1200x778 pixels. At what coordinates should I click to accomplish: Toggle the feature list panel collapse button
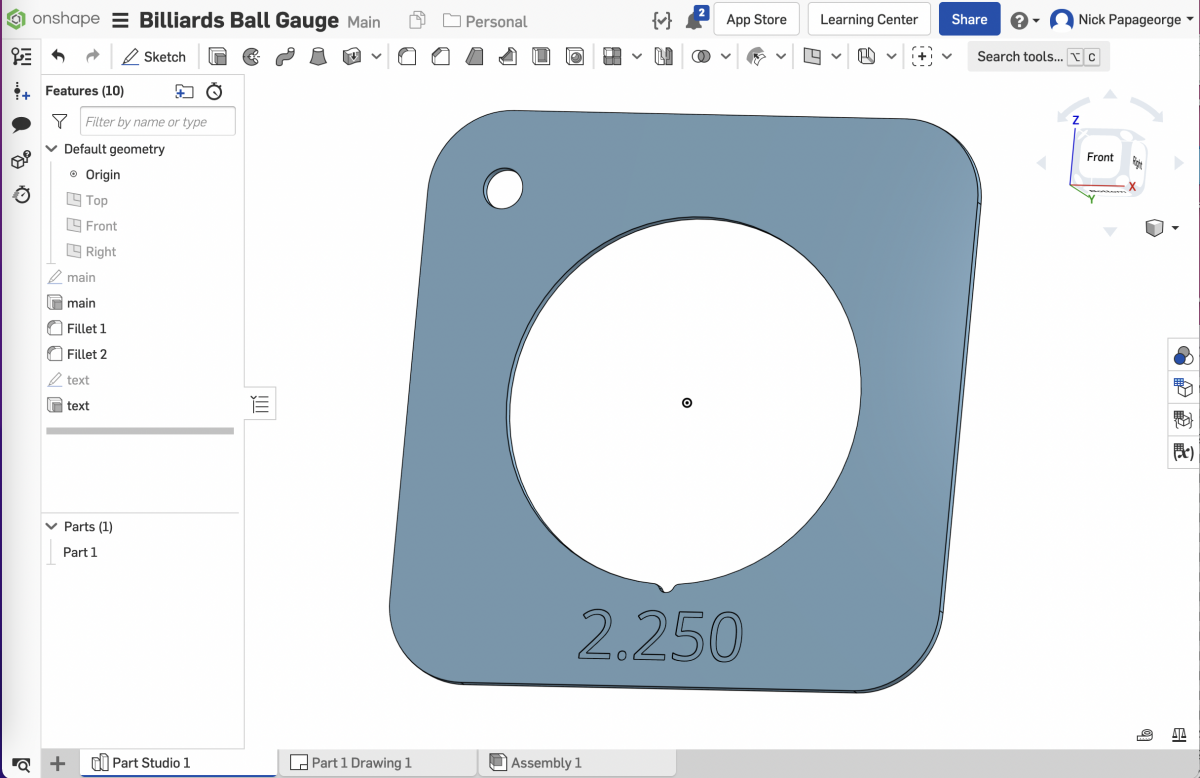260,404
